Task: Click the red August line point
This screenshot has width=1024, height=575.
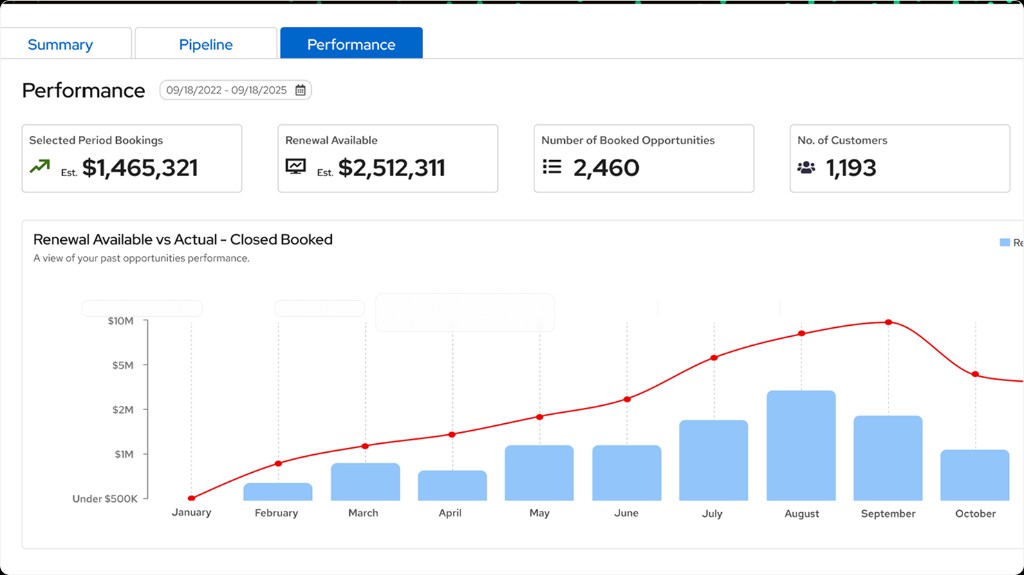Action: [801, 333]
